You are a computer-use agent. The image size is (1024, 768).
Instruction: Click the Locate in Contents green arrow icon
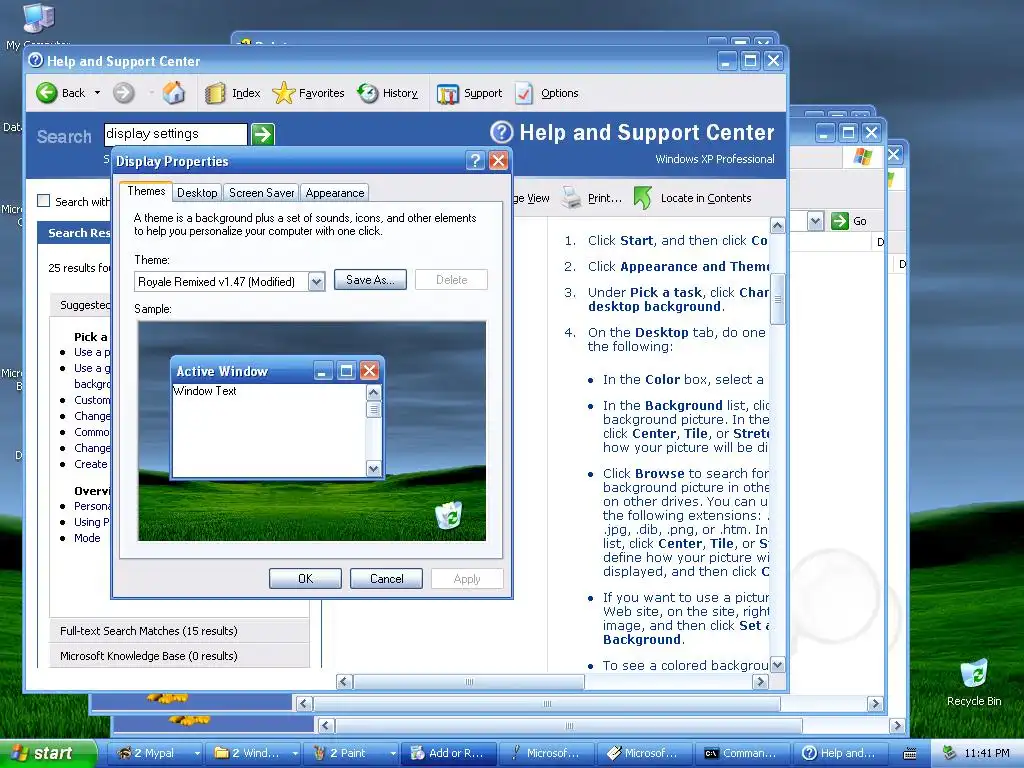point(643,197)
